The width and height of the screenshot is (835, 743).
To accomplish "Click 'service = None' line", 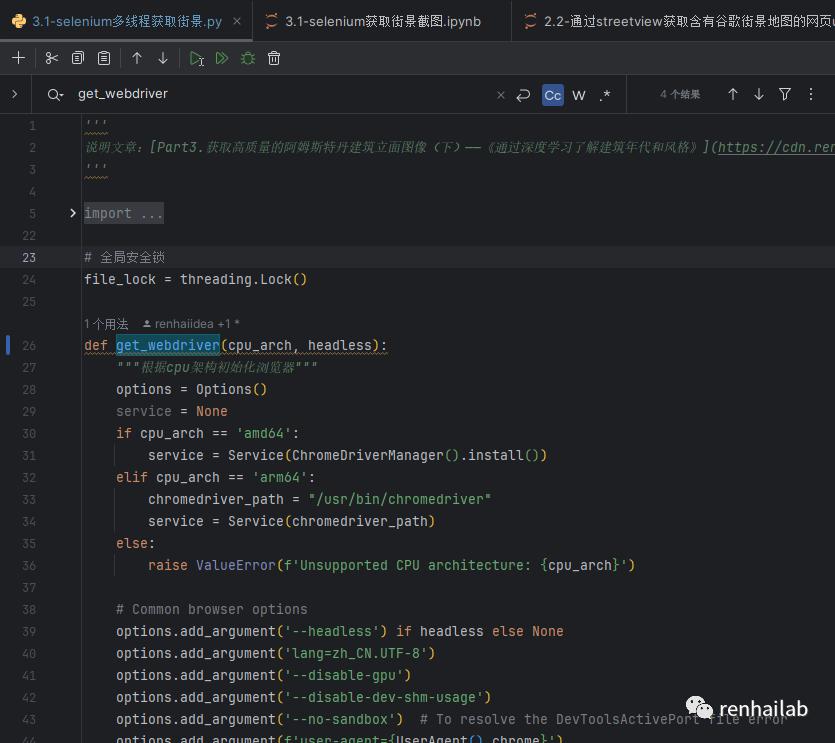I will tap(171, 411).
